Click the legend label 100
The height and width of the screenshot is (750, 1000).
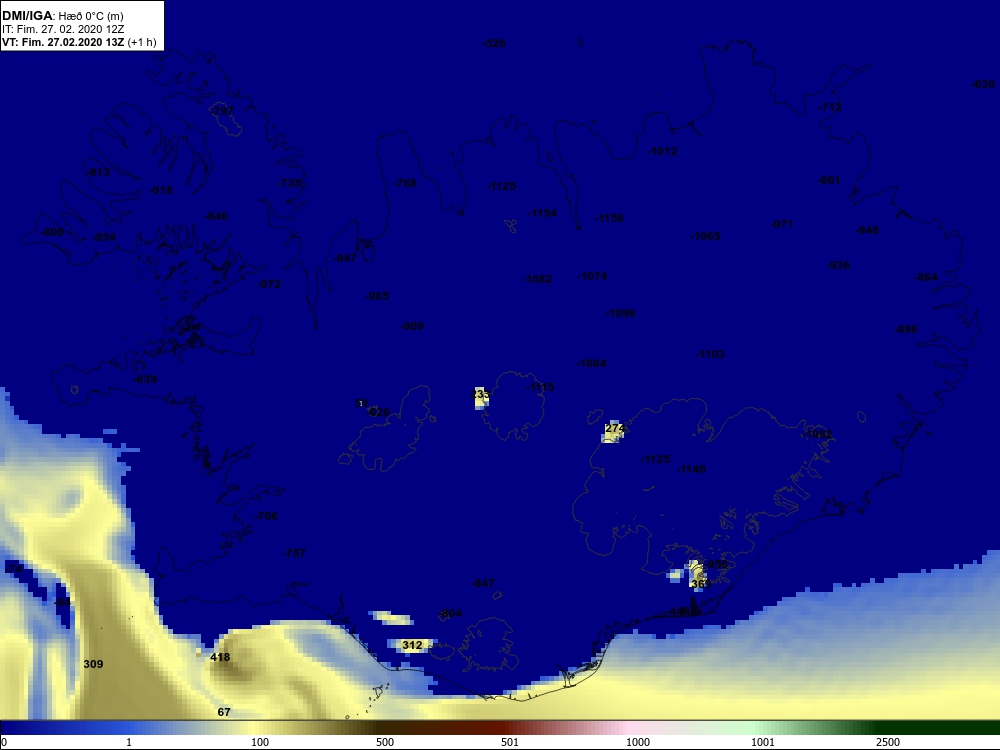(x=260, y=742)
